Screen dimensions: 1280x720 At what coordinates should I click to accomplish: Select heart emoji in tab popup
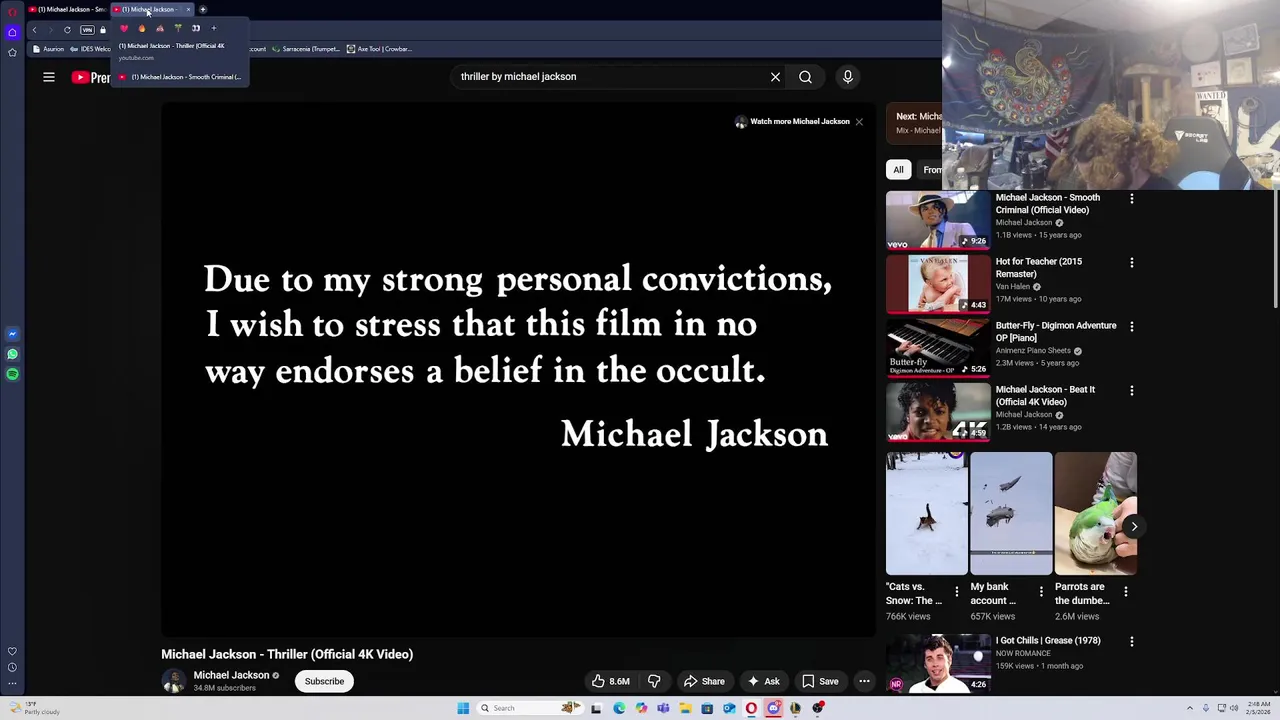124,28
